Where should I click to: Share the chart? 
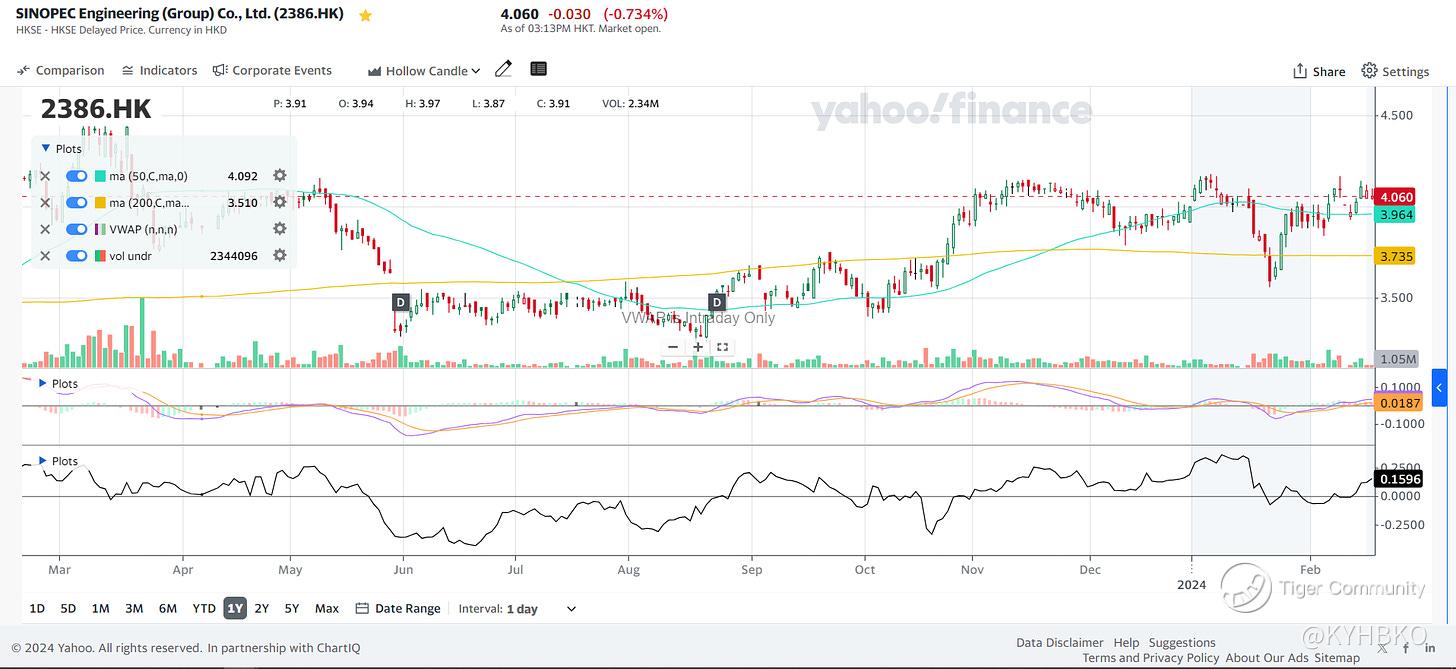[x=1319, y=71]
